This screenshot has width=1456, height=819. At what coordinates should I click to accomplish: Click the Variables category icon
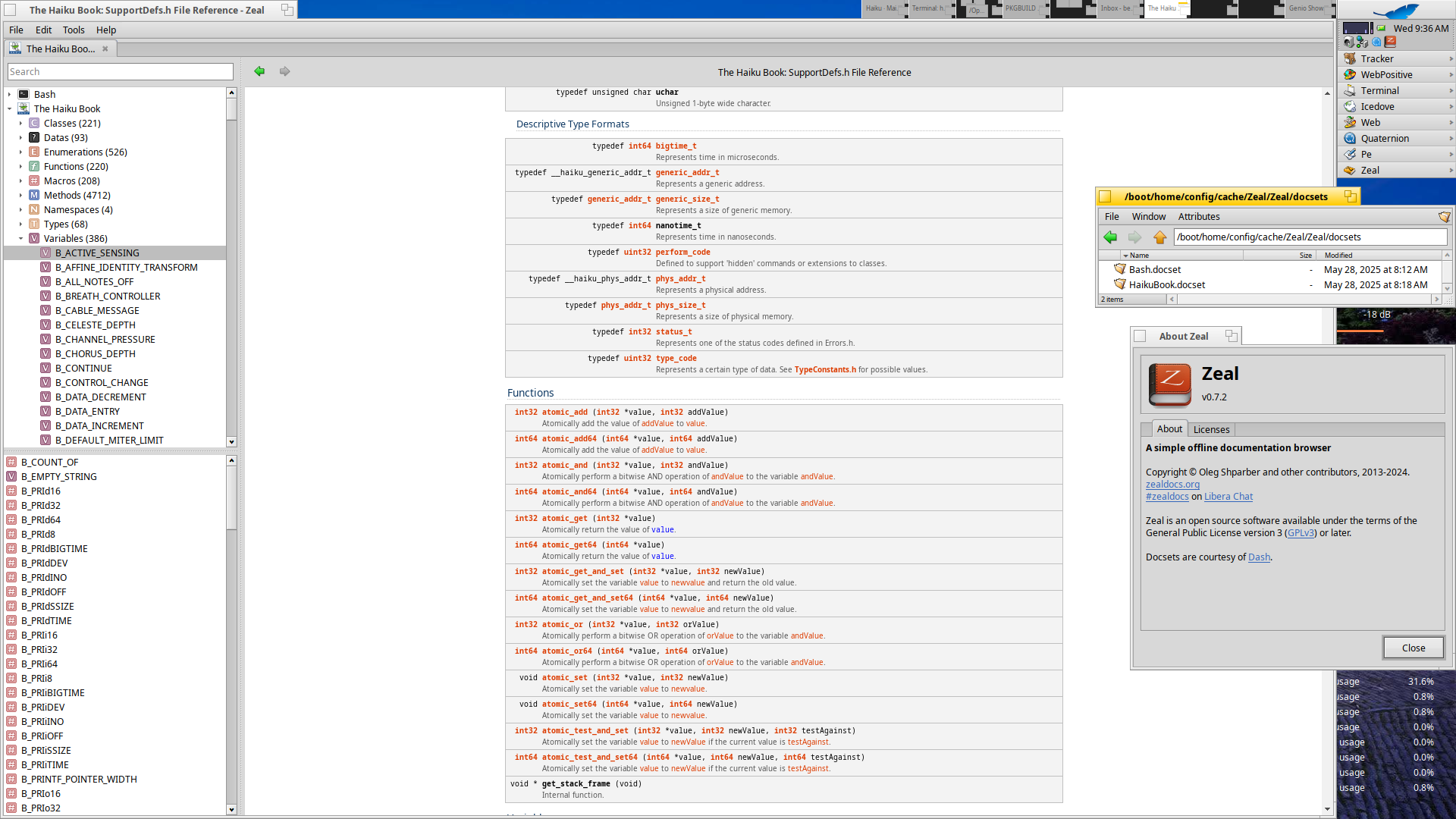tap(34, 239)
